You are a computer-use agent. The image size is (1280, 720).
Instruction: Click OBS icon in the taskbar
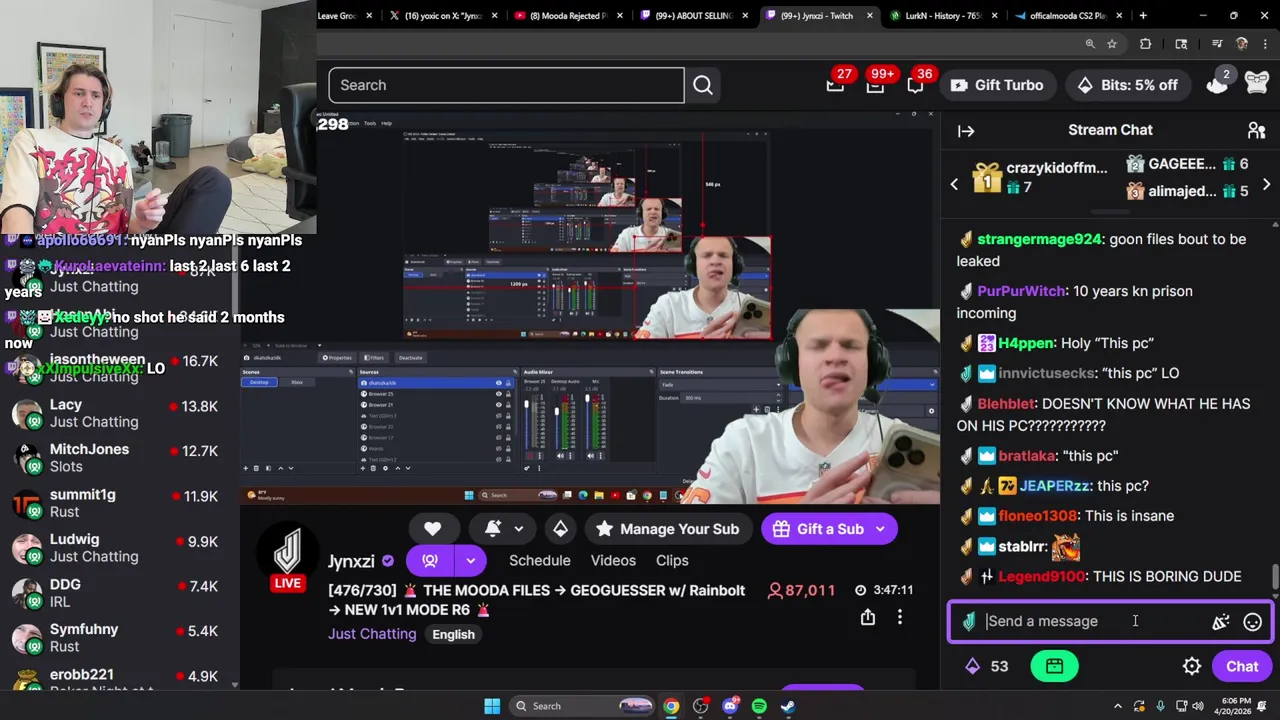click(x=700, y=706)
